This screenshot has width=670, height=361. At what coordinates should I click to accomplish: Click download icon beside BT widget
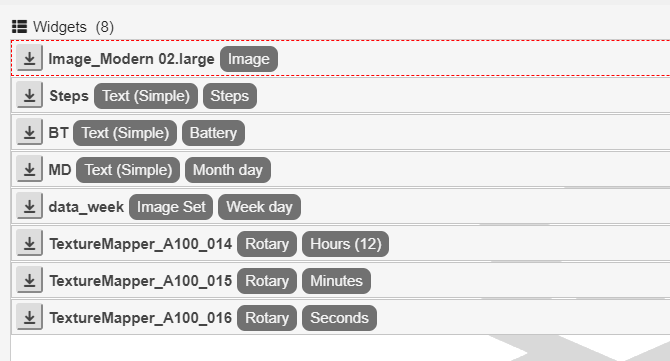click(29, 132)
